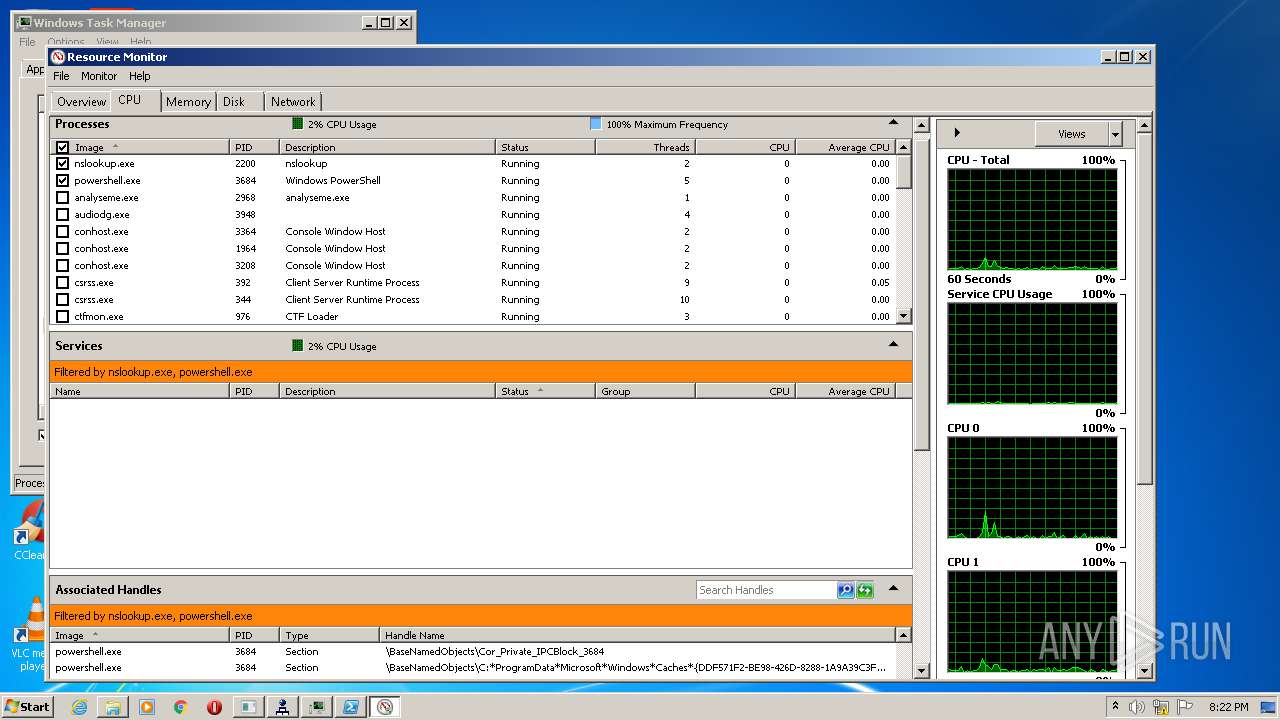Sort processes by Average CPU column
This screenshot has width=1280, height=720.
[845, 147]
